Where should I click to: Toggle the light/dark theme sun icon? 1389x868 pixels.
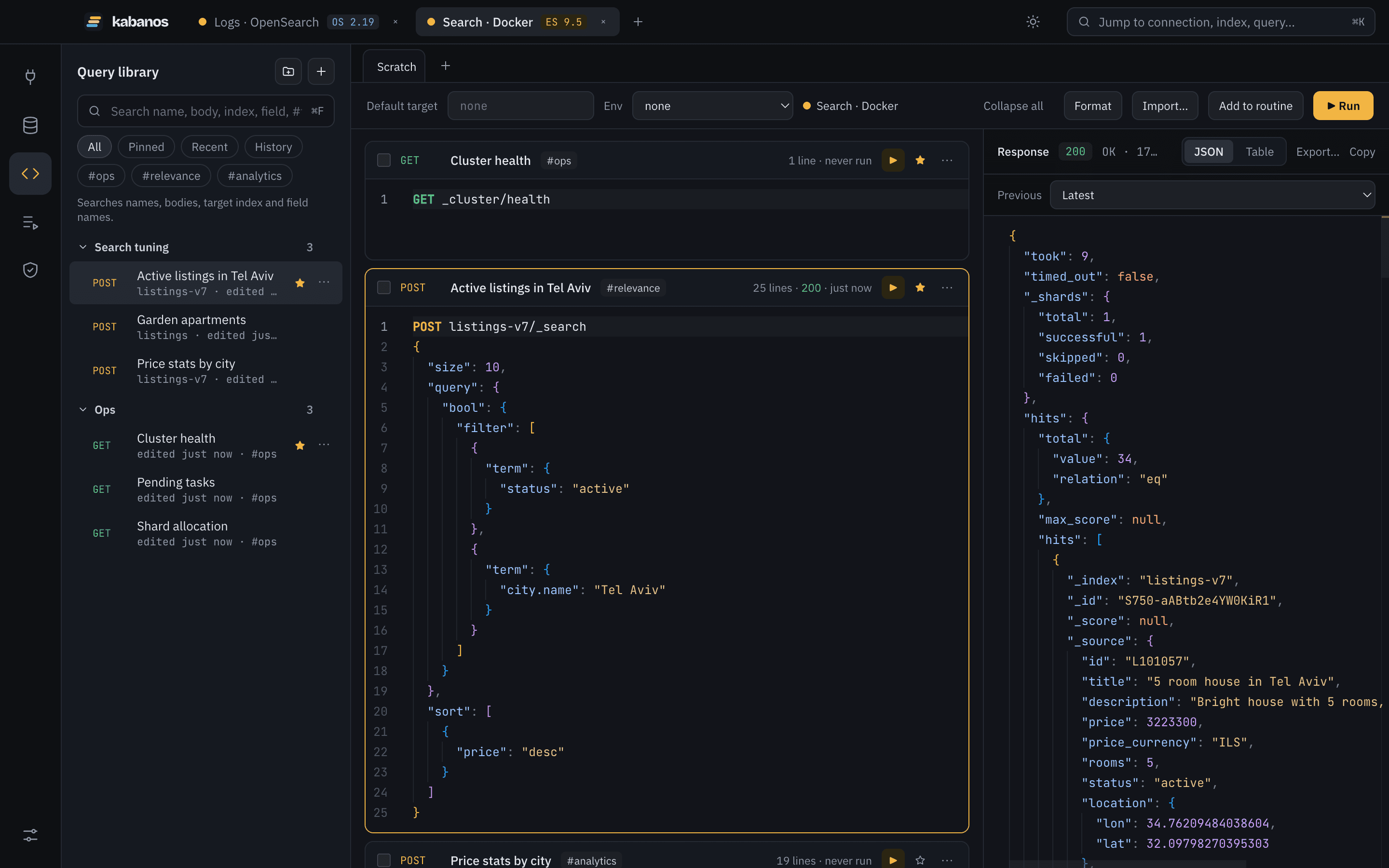click(1033, 22)
